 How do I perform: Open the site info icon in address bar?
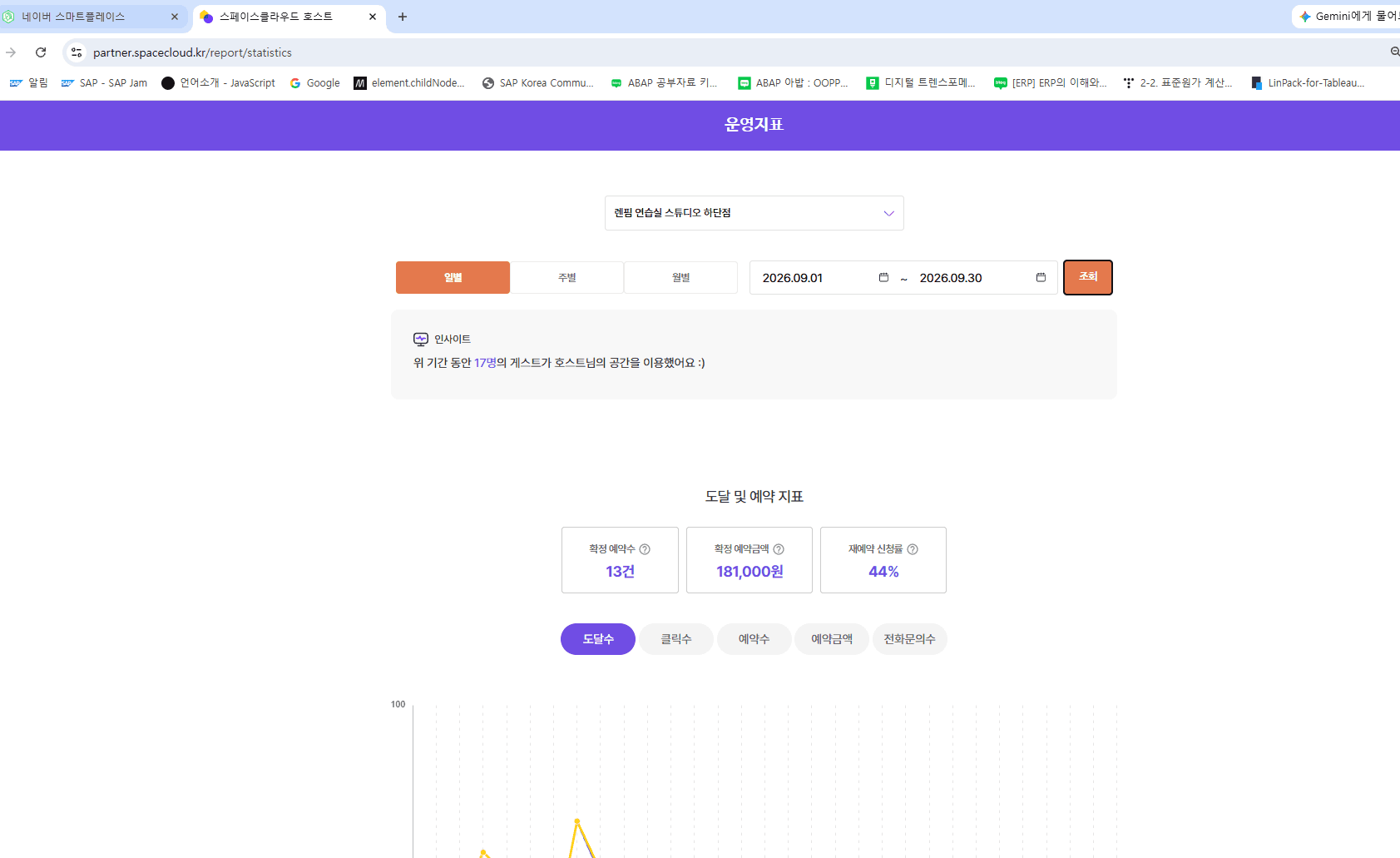pyautogui.click(x=77, y=52)
